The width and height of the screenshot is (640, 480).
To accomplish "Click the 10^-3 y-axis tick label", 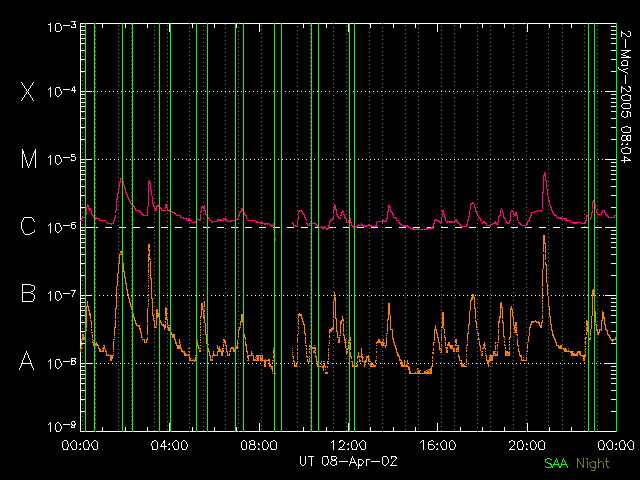I will [x=62, y=27].
